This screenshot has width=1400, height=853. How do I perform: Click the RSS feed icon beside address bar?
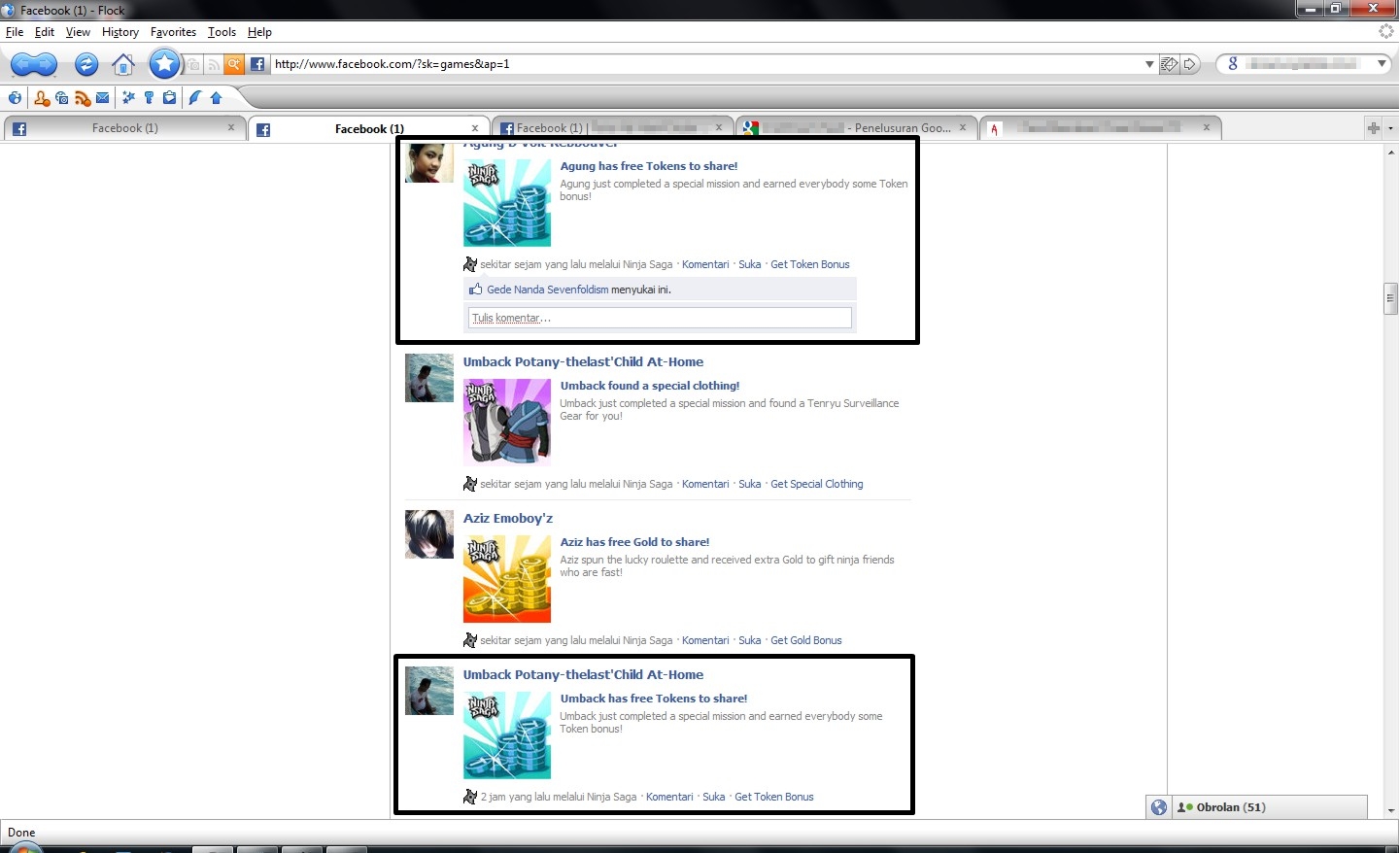214,65
